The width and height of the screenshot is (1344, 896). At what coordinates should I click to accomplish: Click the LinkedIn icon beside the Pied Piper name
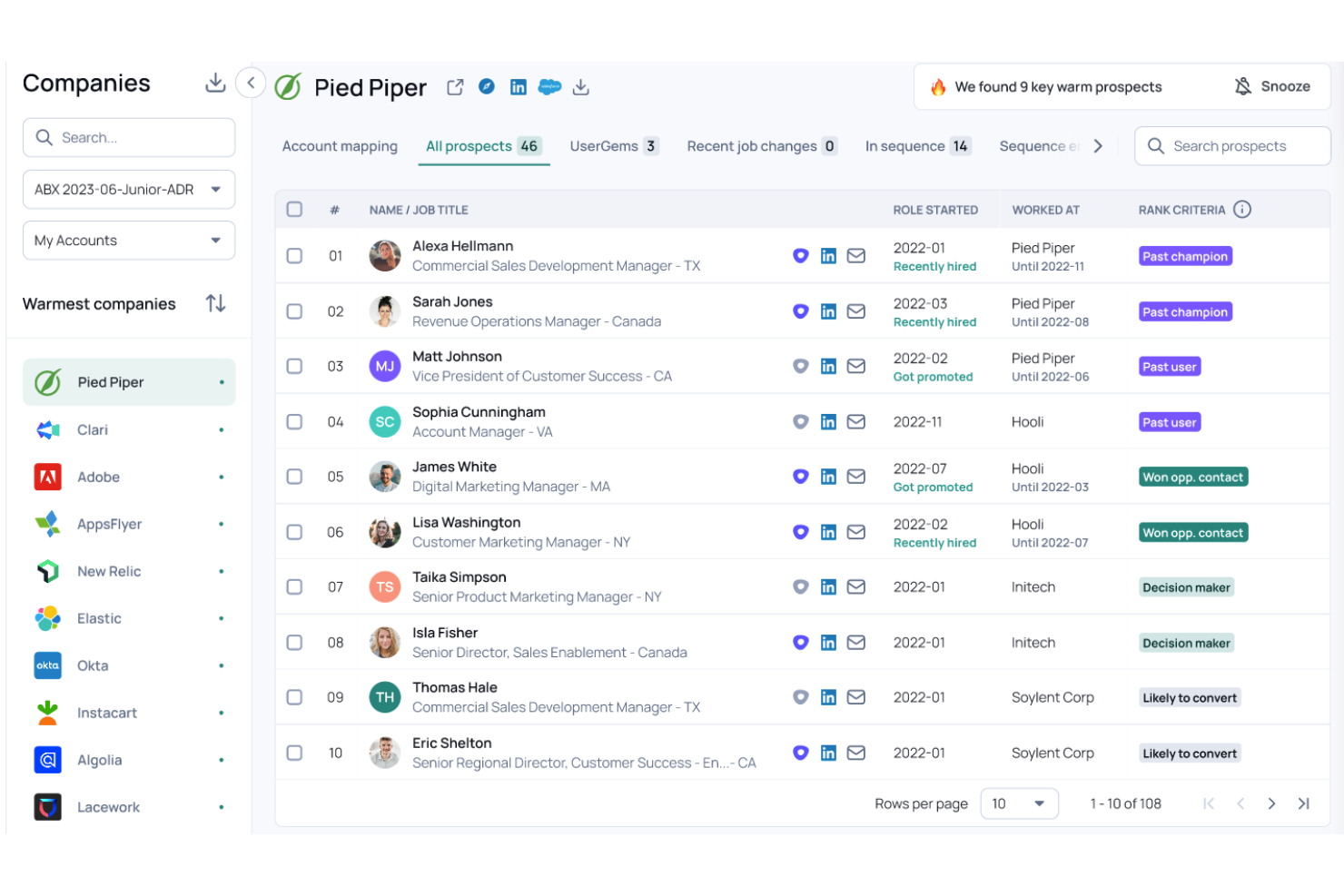[519, 86]
